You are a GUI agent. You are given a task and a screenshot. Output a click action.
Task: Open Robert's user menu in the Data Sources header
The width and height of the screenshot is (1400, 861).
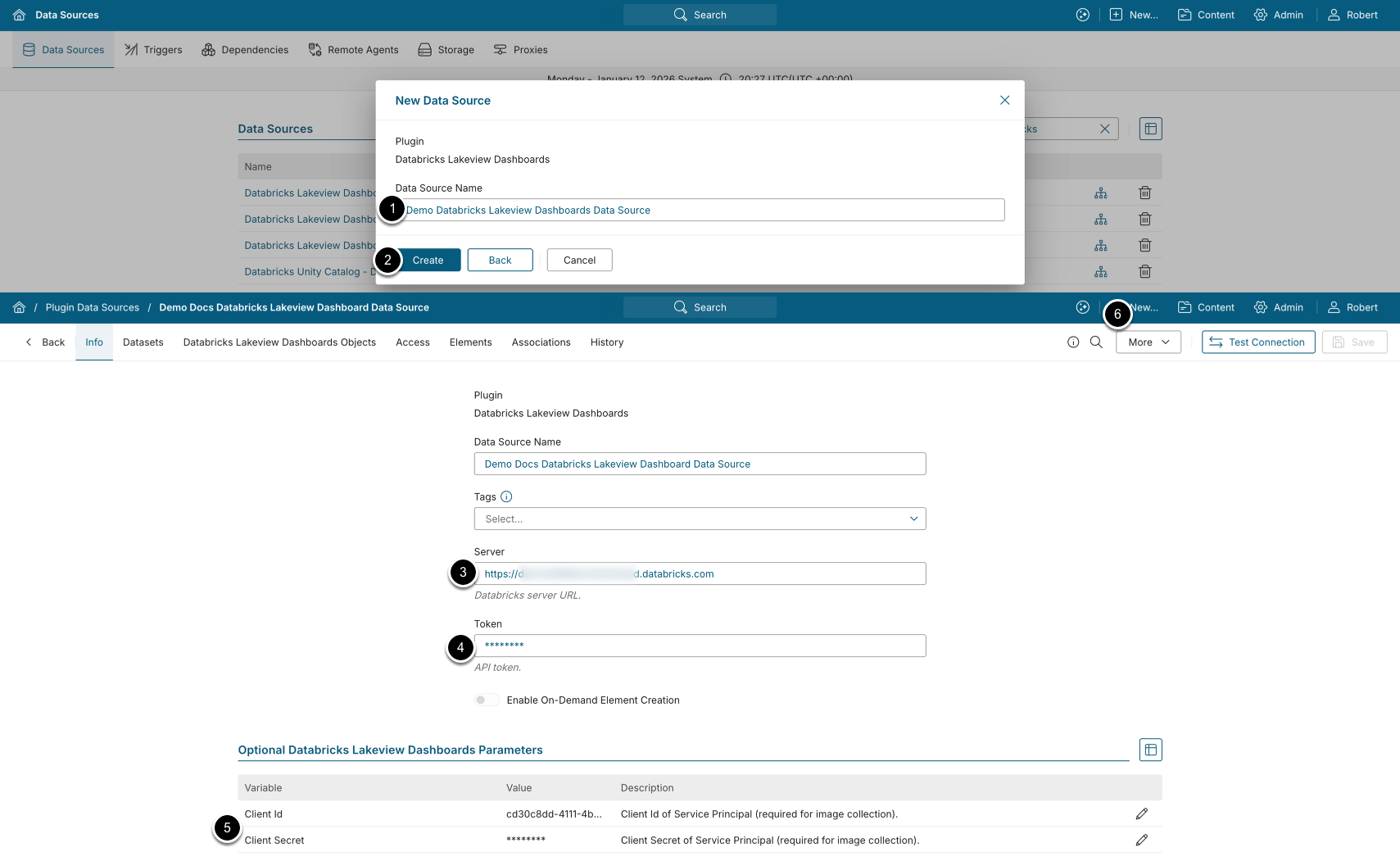tap(1352, 15)
